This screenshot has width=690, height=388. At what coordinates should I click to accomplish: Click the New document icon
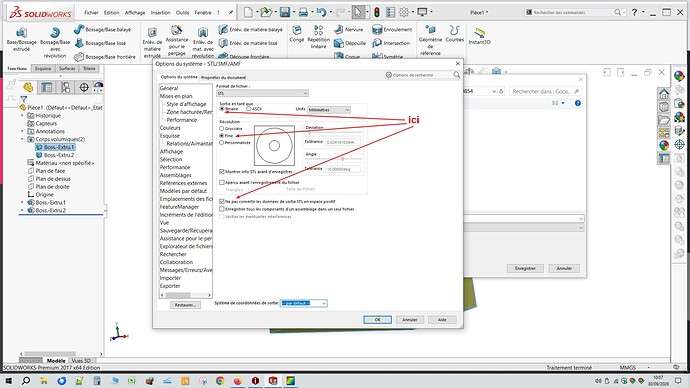(248, 12)
